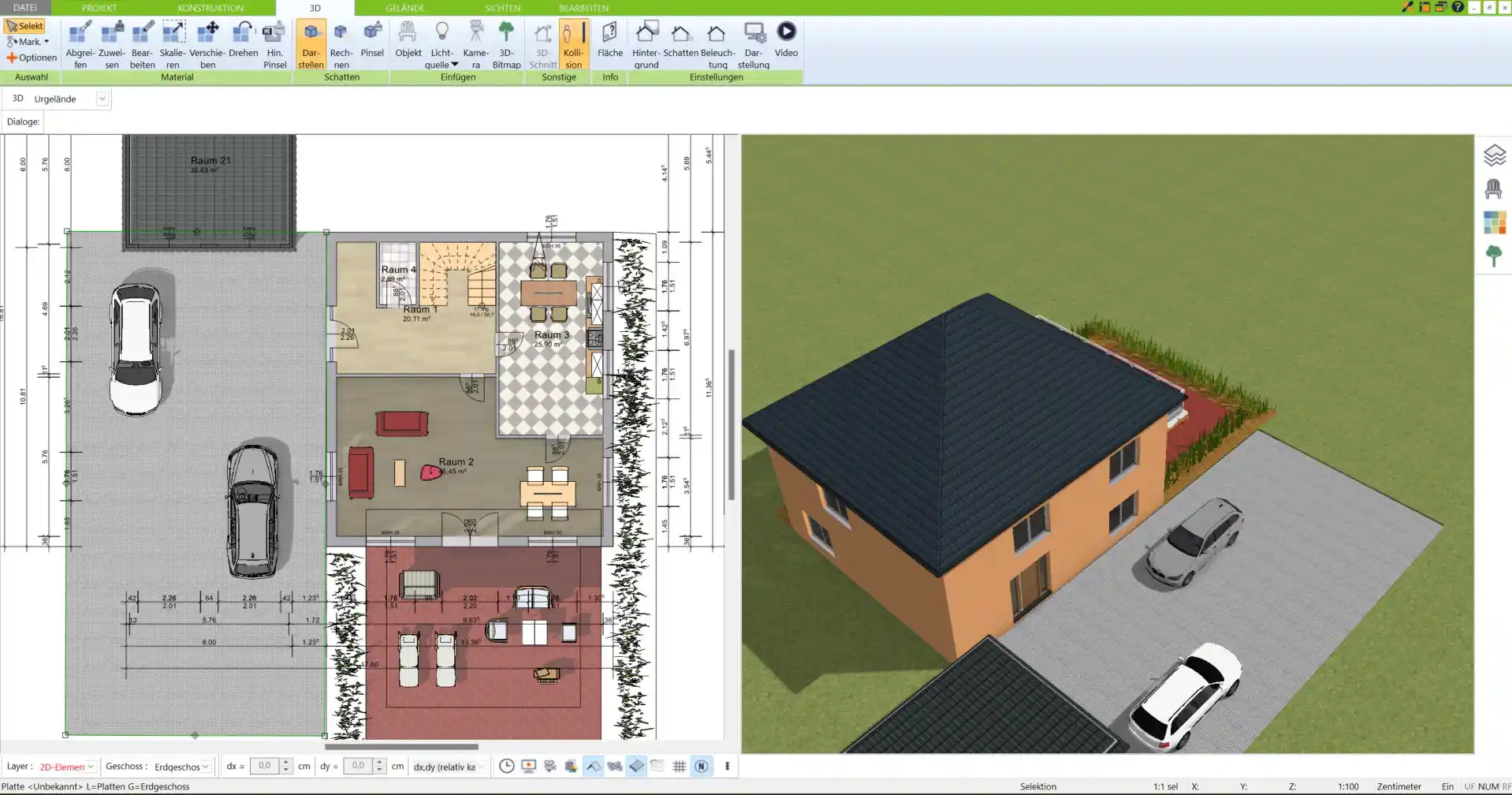The image size is (1512, 795).
Task: Toggle the grid display in bottom toolbar
Action: [x=679, y=766]
